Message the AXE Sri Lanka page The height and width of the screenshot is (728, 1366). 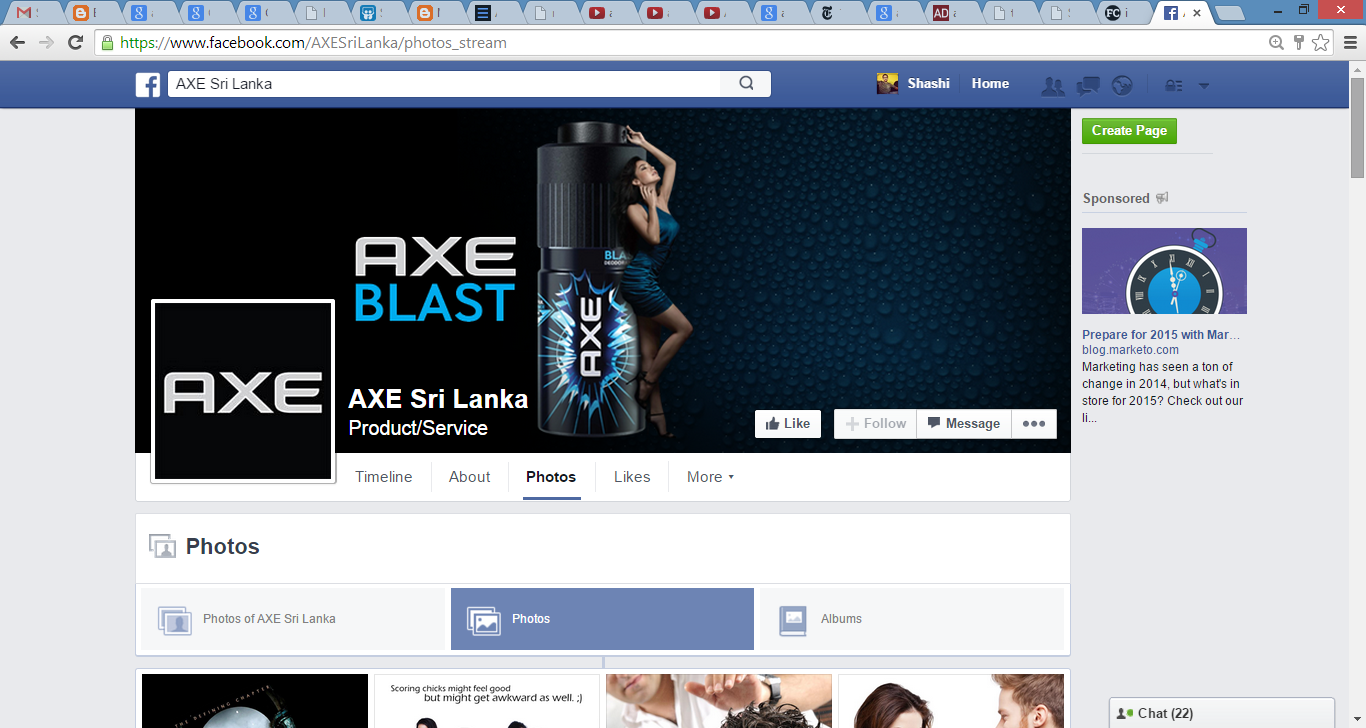point(964,424)
